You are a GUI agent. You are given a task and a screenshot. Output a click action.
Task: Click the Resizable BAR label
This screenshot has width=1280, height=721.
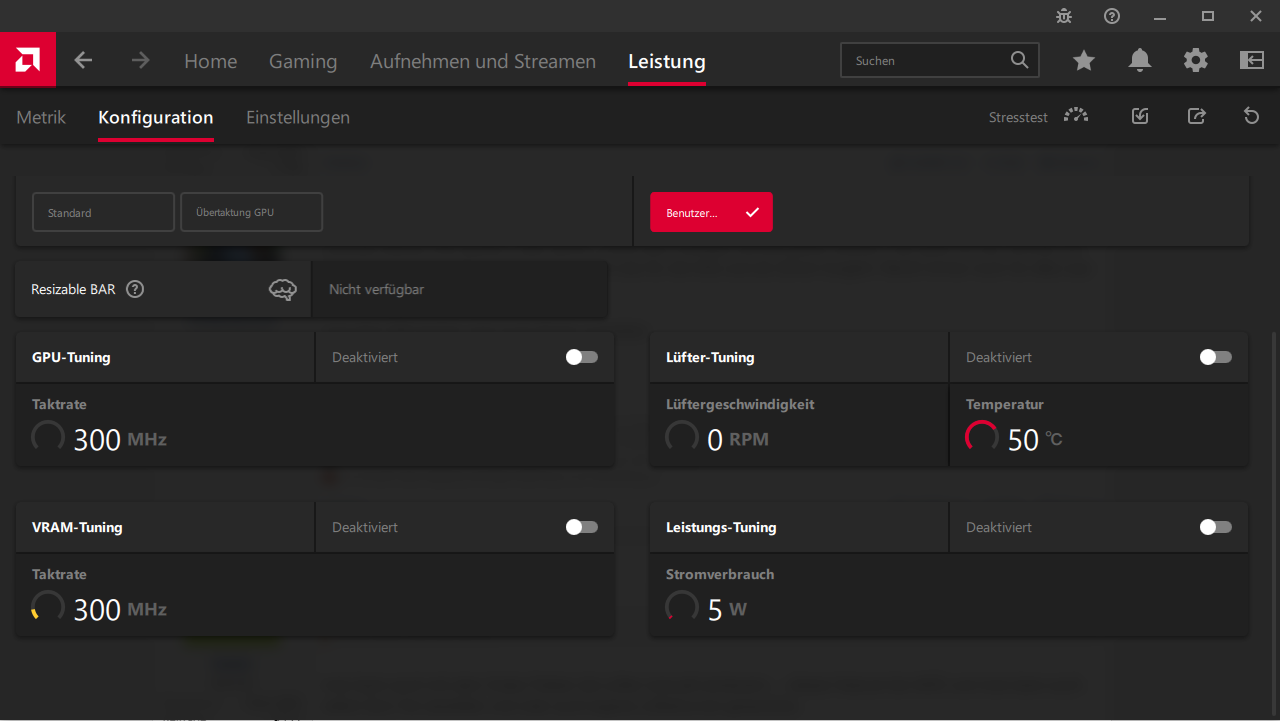click(x=73, y=289)
